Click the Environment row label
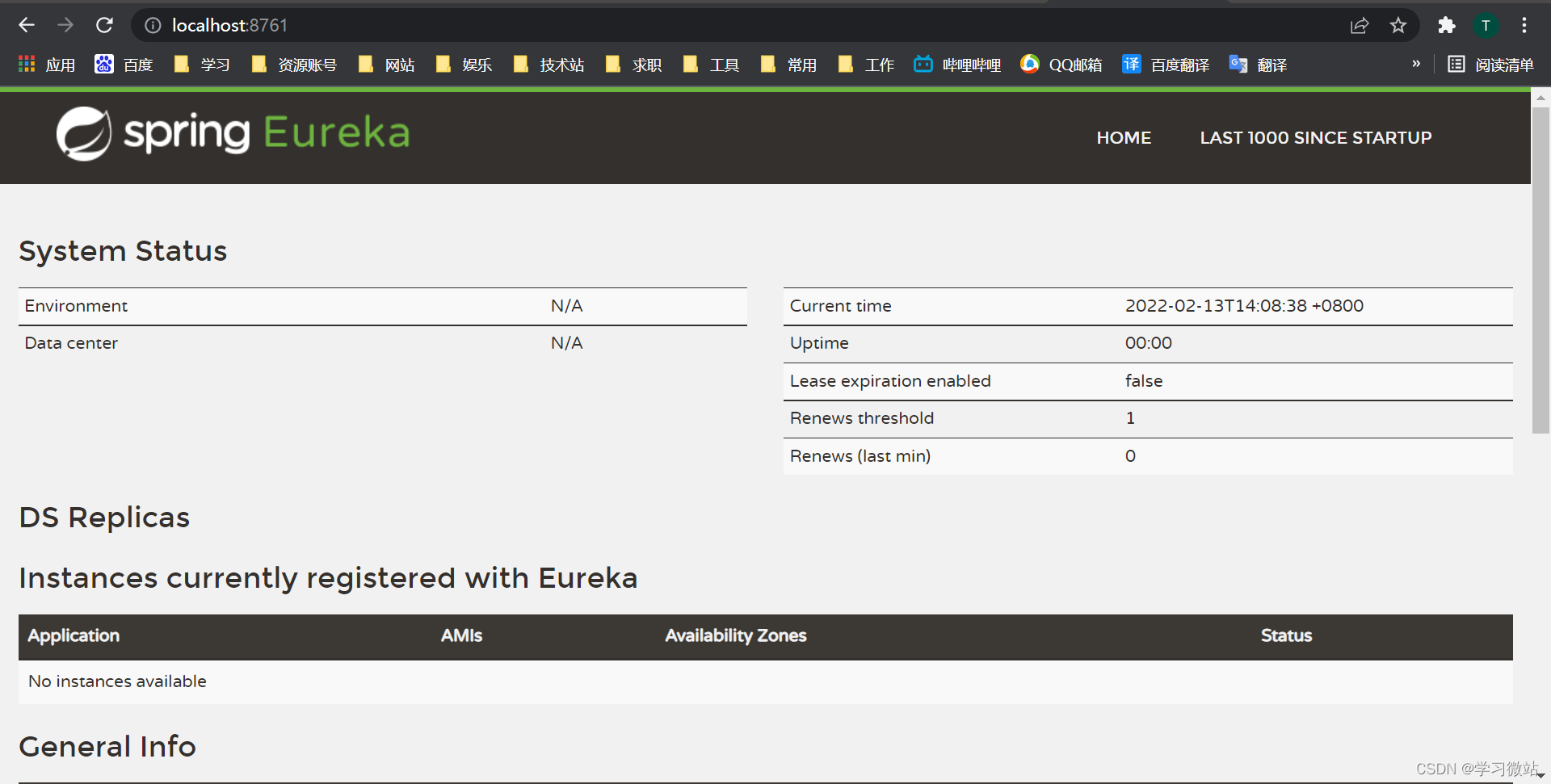This screenshot has height=784, width=1551. coord(76,306)
